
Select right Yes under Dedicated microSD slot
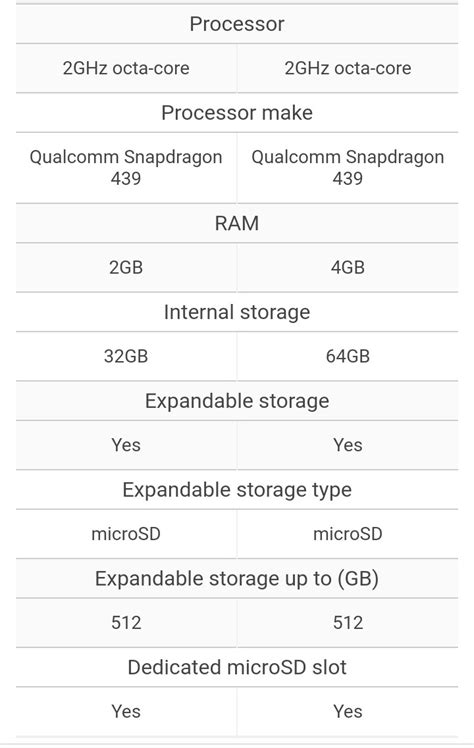point(348,711)
